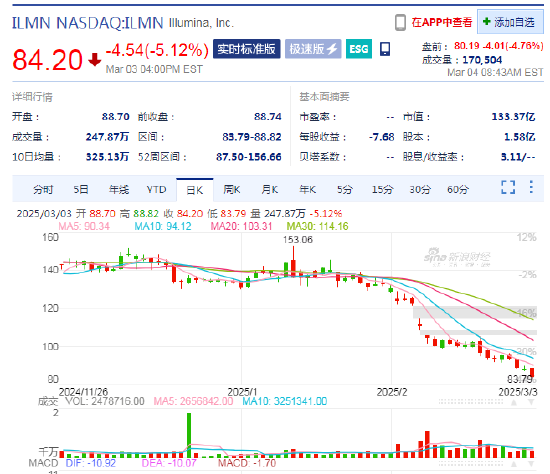Select the 5日 five-day tab
The width and height of the screenshot is (550, 474).
coord(81,190)
